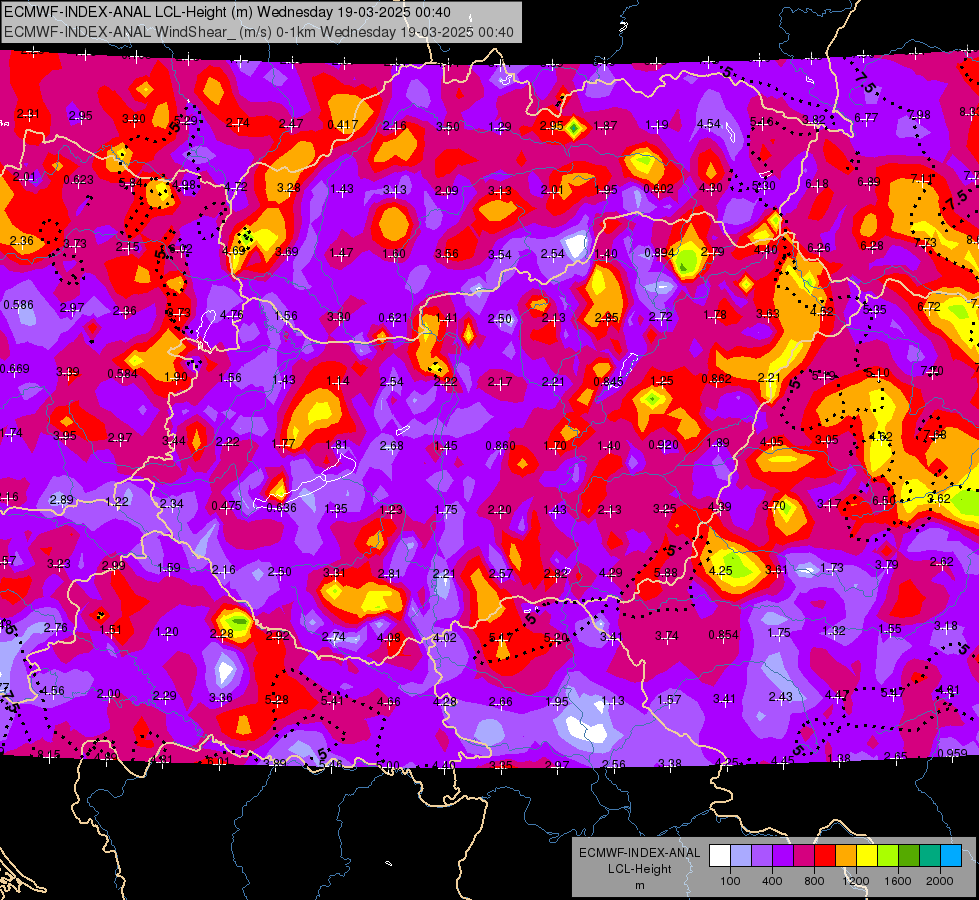Click the wind shear value 0.860

click(501, 446)
